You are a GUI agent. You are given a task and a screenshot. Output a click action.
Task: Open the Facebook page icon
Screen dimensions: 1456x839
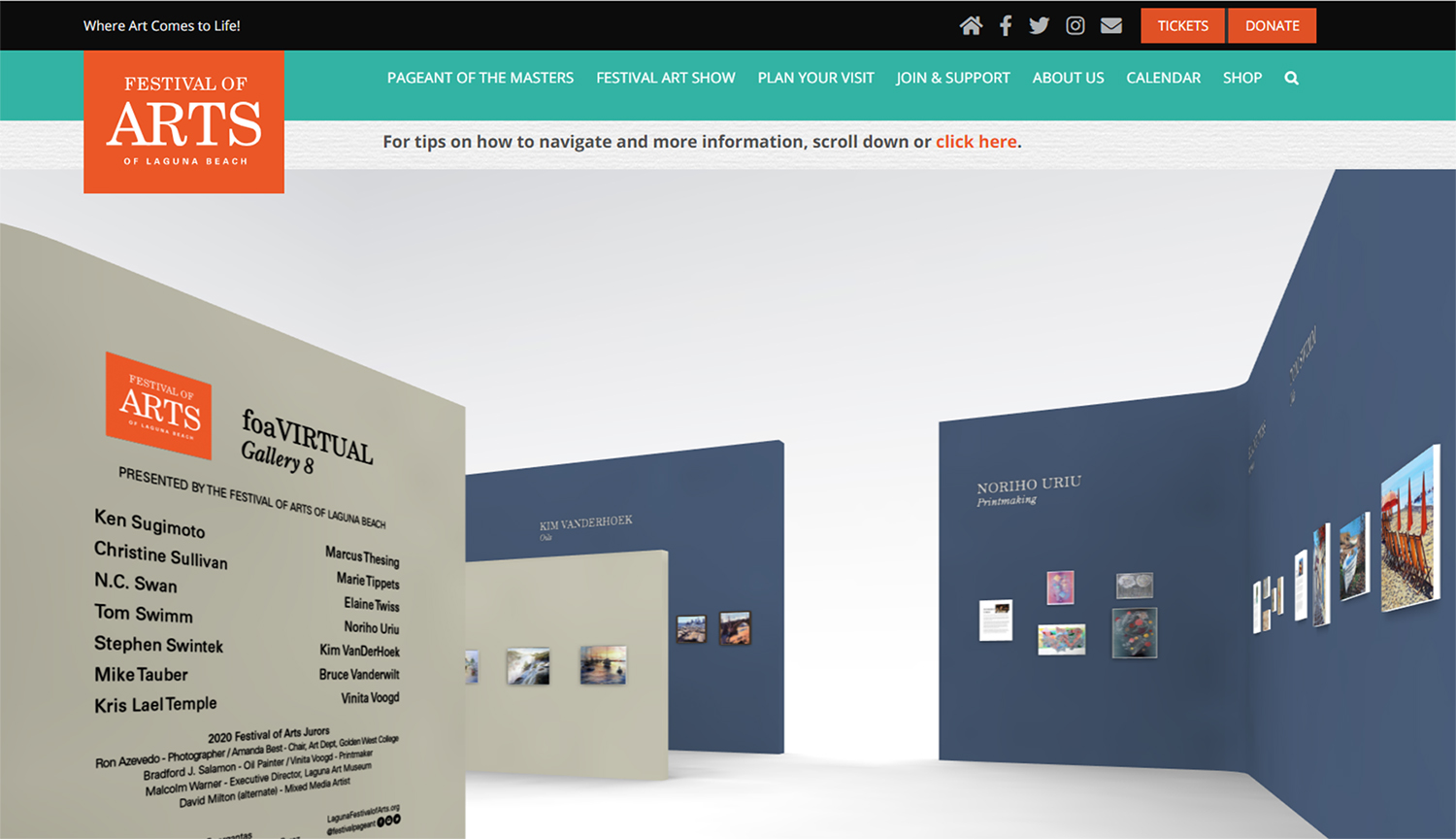1006,26
